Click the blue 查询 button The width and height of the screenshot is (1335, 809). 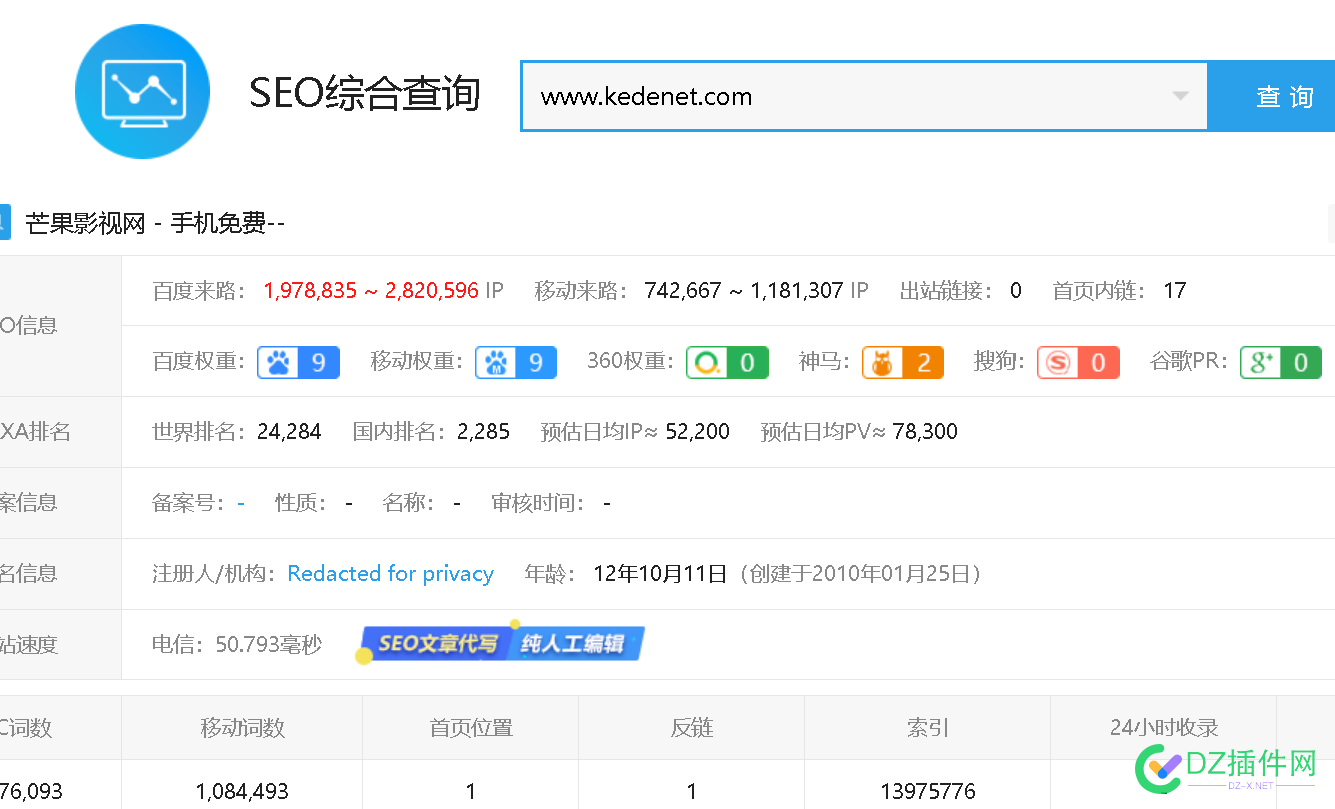click(1272, 96)
